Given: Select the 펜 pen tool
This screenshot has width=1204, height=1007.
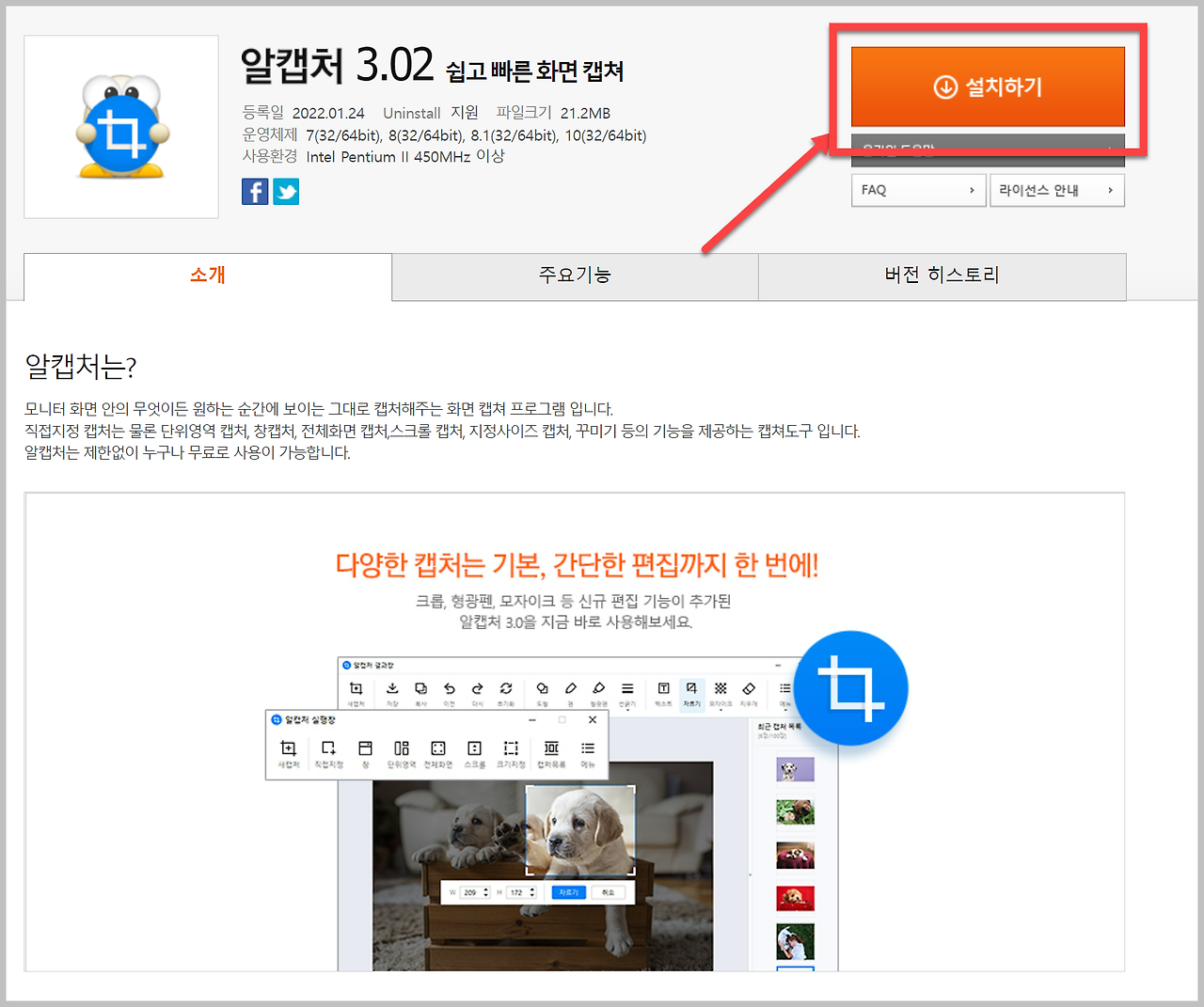Looking at the screenshot, I should pyautogui.click(x=570, y=693).
